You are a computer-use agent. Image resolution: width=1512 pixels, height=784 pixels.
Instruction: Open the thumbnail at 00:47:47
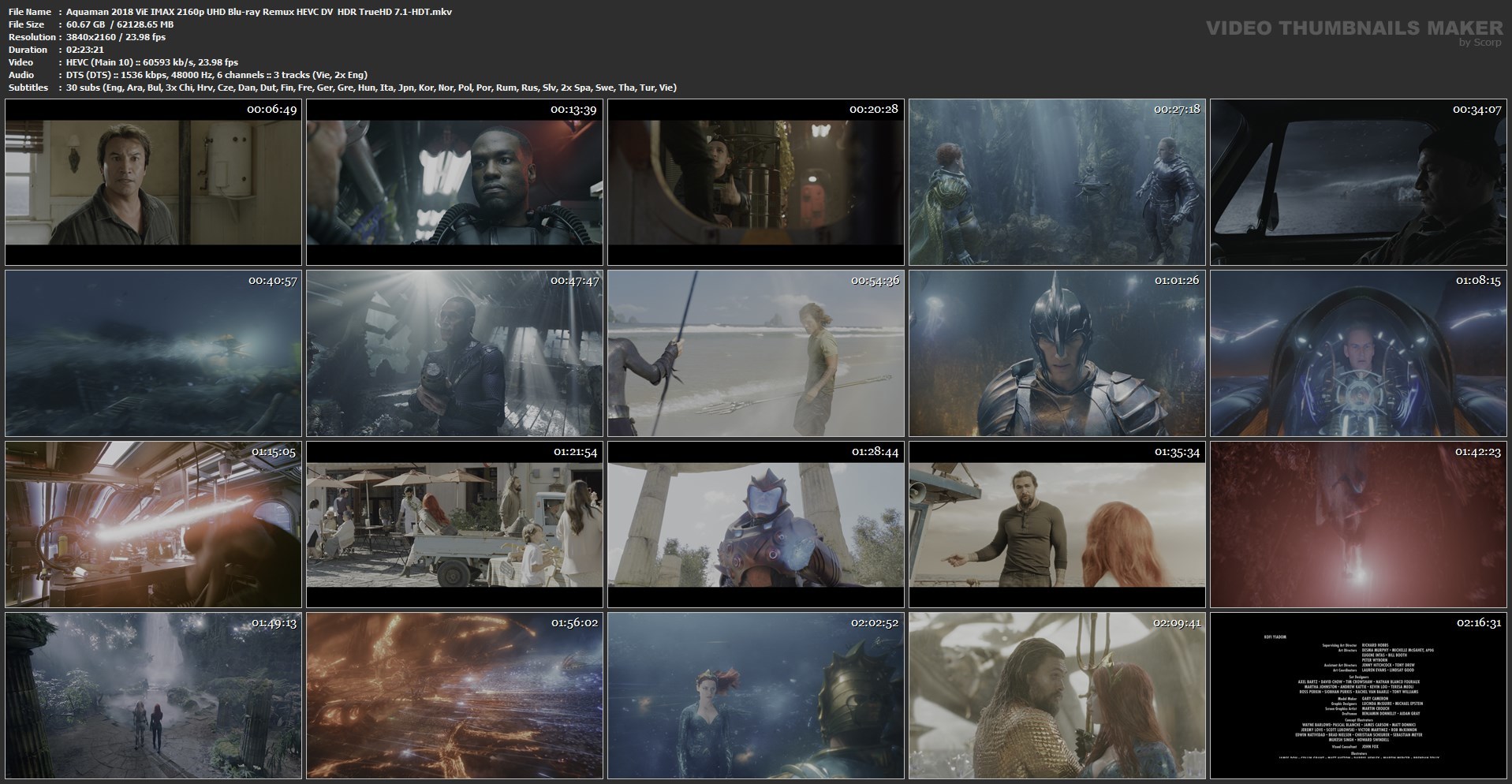(454, 353)
